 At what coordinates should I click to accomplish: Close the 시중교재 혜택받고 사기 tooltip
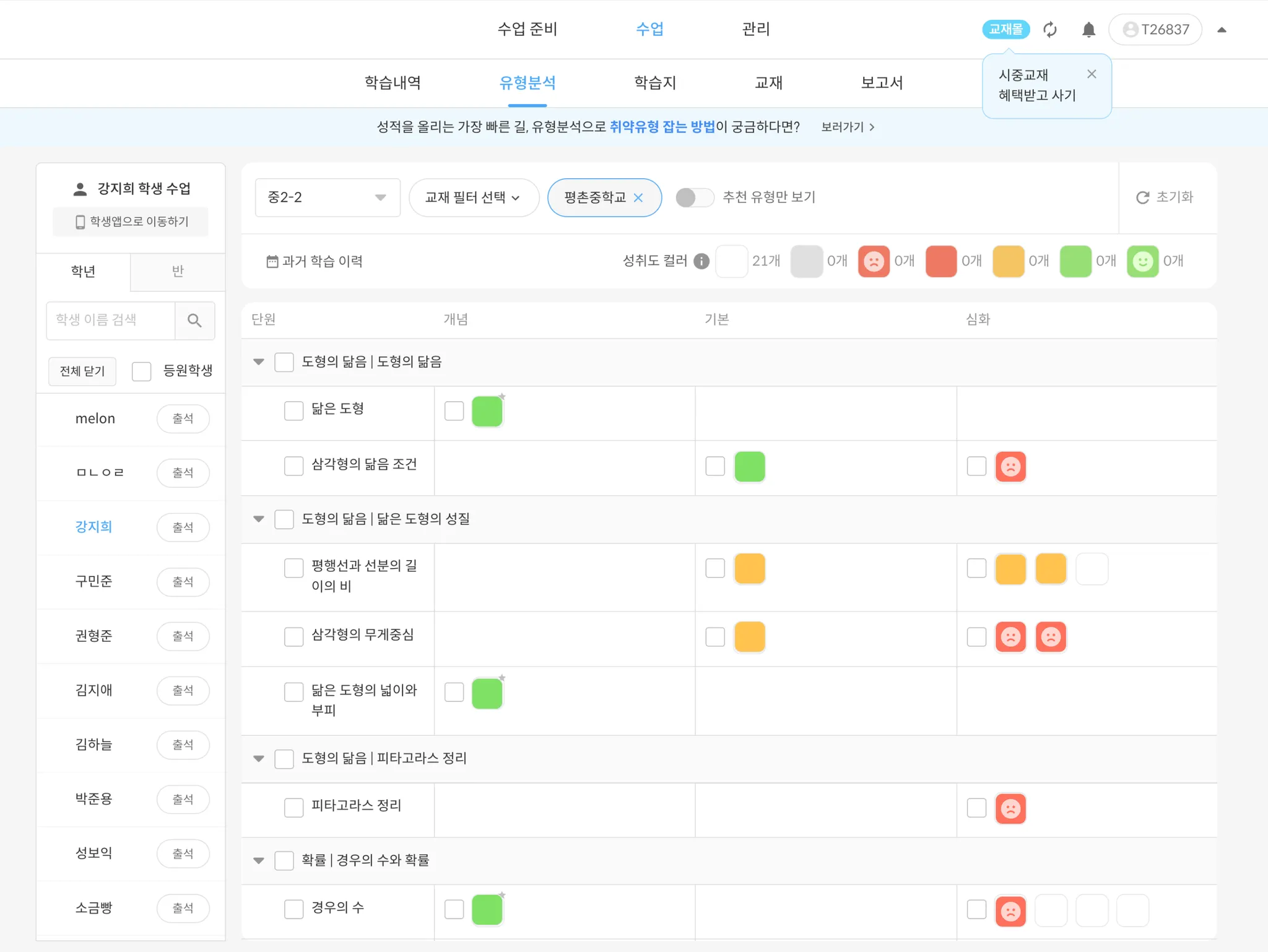[x=1092, y=74]
